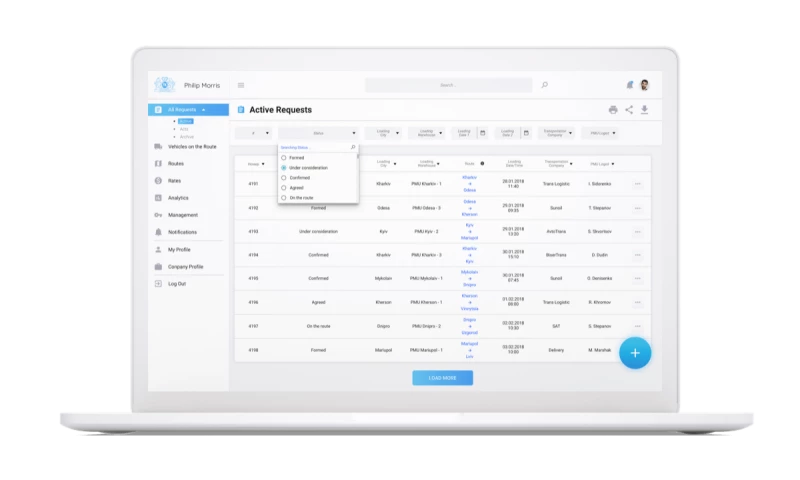Open calendar for Loading Date 2 filter
The image size is (800, 480).
526,133
